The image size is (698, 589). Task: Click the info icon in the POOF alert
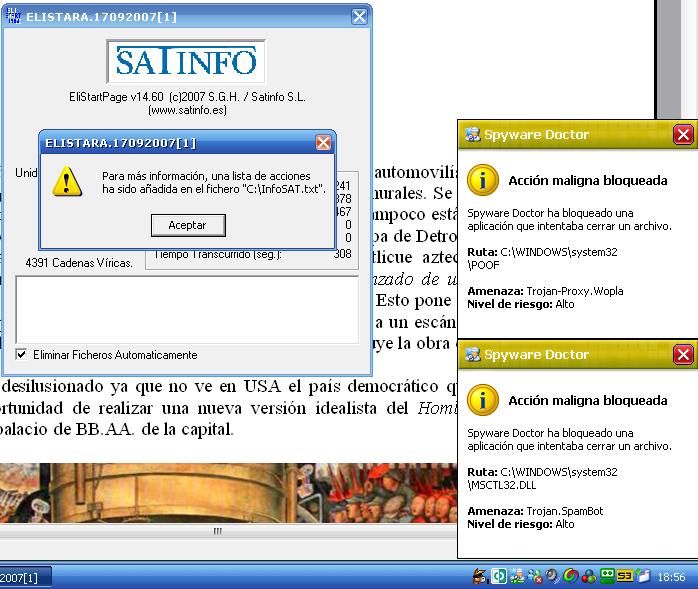pos(483,180)
